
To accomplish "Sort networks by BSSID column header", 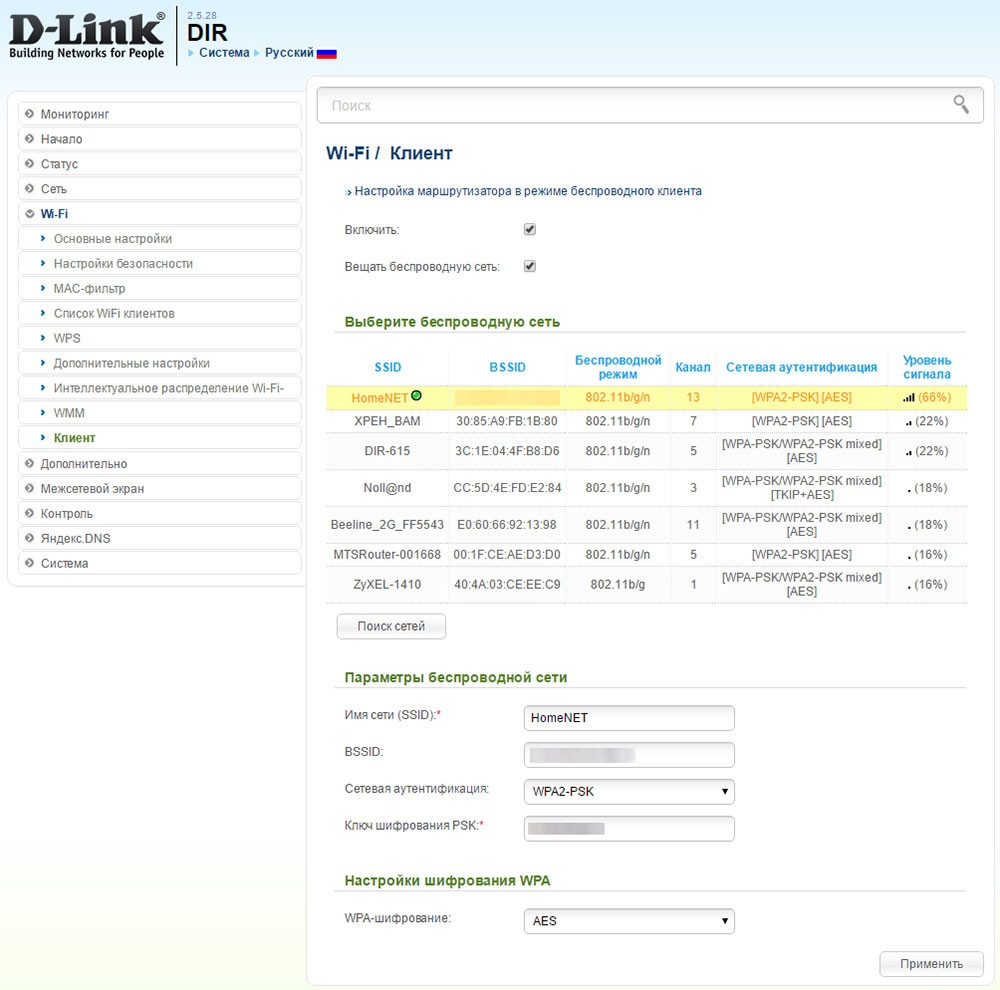I will pos(508,367).
